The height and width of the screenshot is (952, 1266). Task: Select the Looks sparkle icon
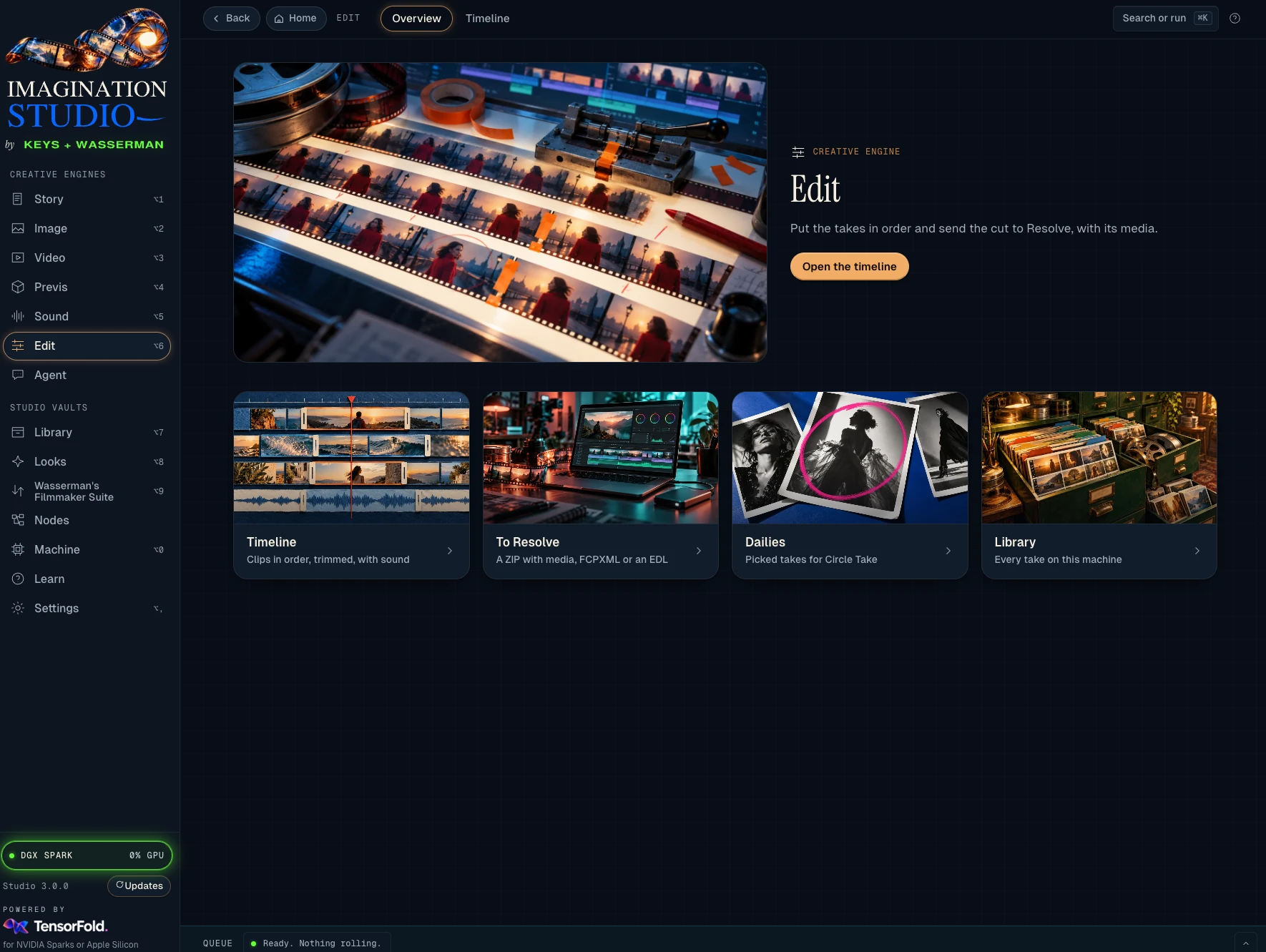click(x=18, y=461)
